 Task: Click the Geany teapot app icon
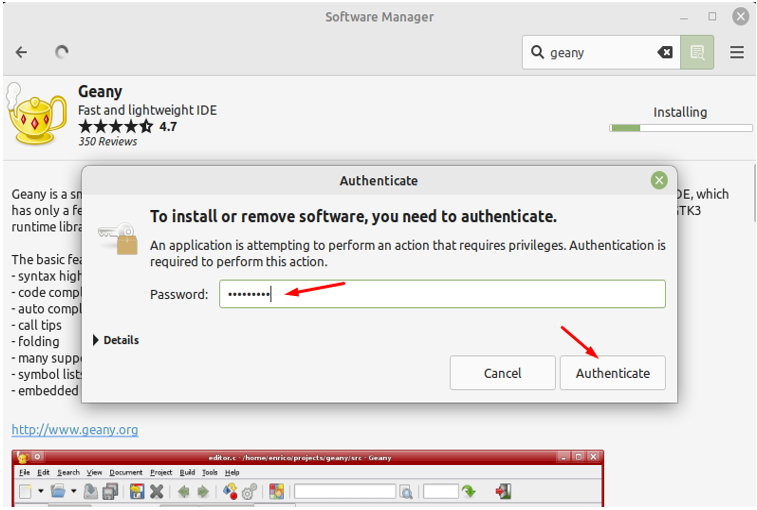coord(36,114)
